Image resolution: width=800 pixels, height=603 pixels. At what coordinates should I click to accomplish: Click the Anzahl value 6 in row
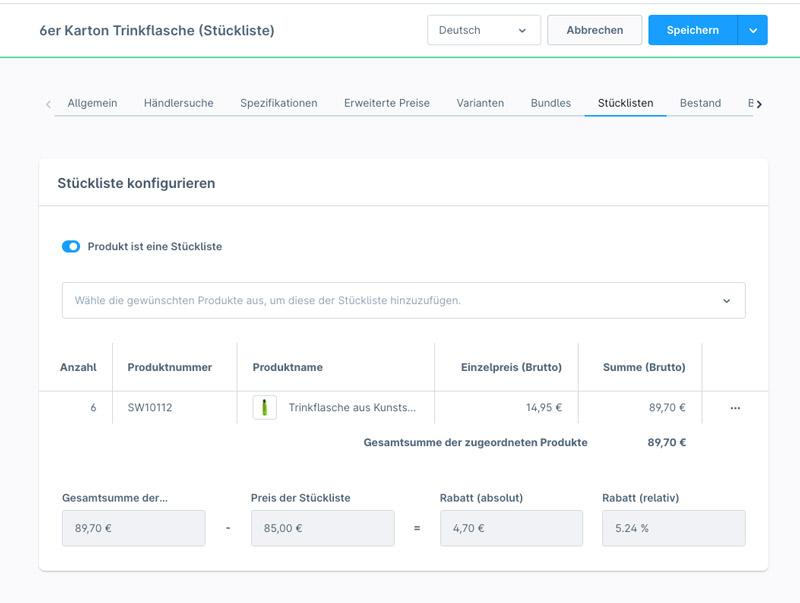(93, 408)
